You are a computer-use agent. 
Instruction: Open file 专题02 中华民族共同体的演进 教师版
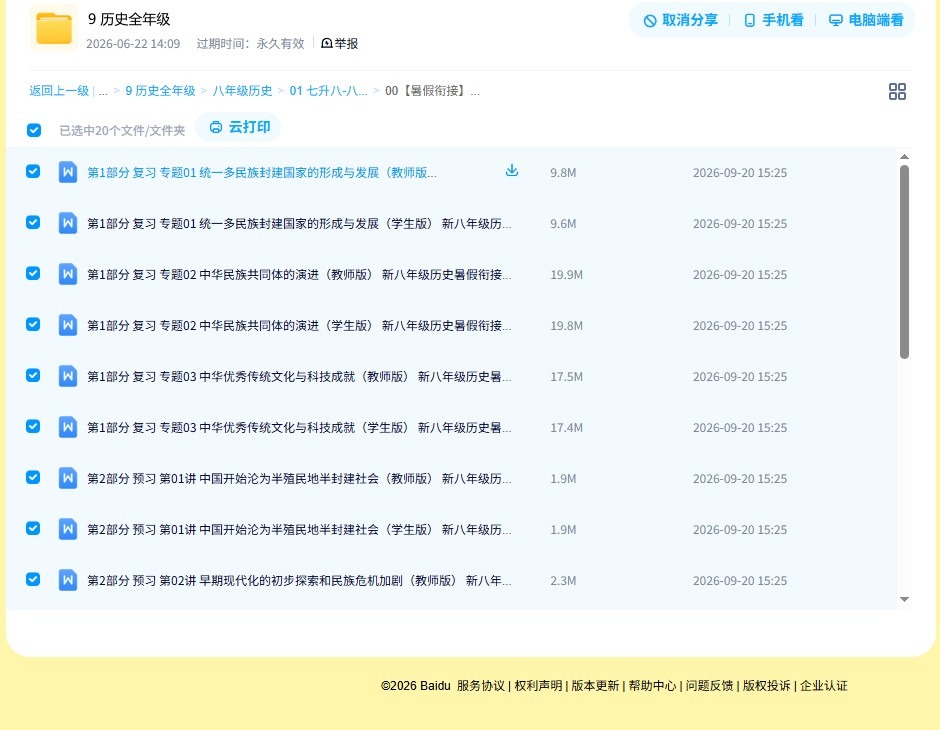(x=299, y=274)
